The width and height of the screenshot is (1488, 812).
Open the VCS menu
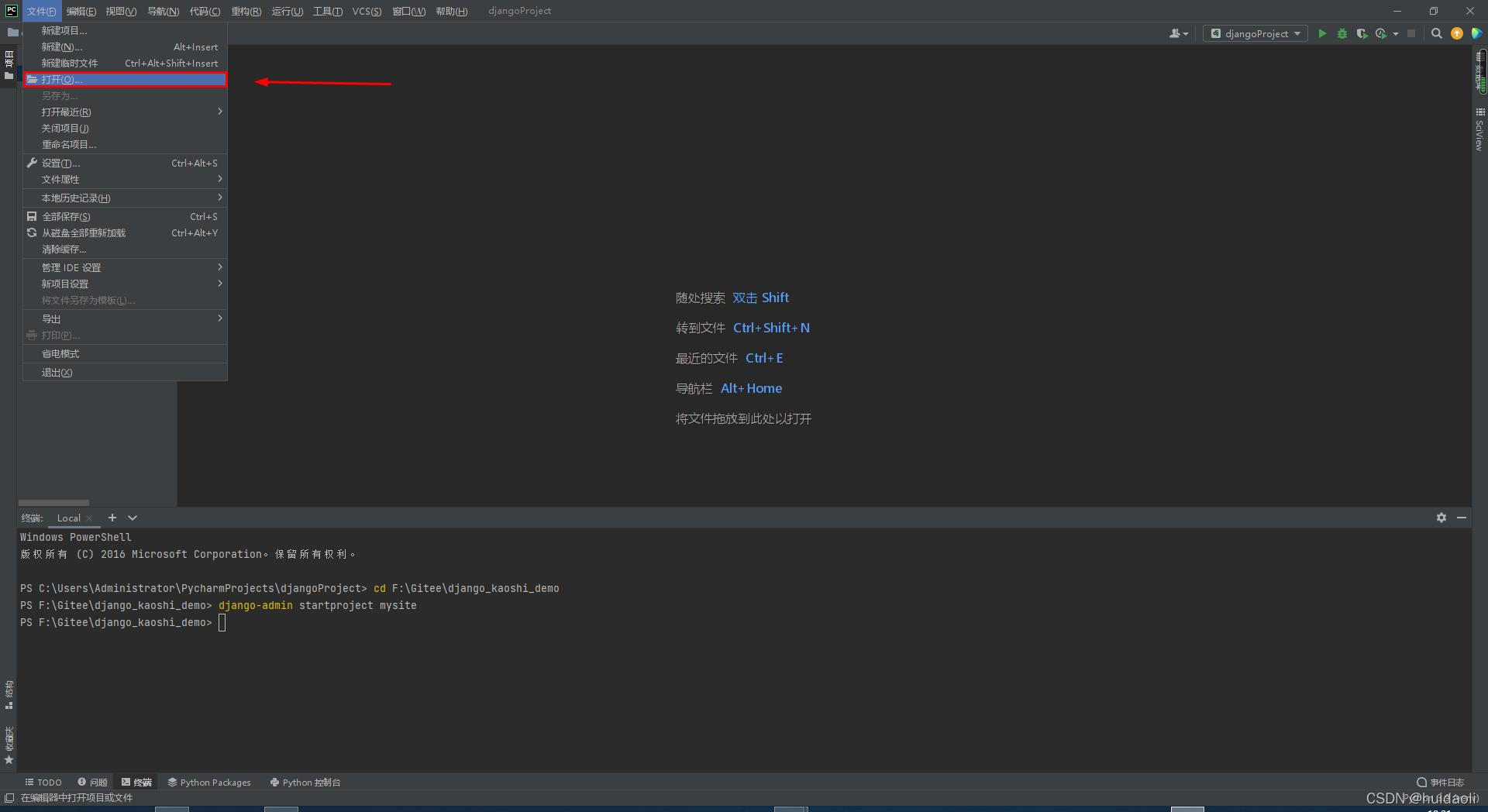pyautogui.click(x=367, y=11)
